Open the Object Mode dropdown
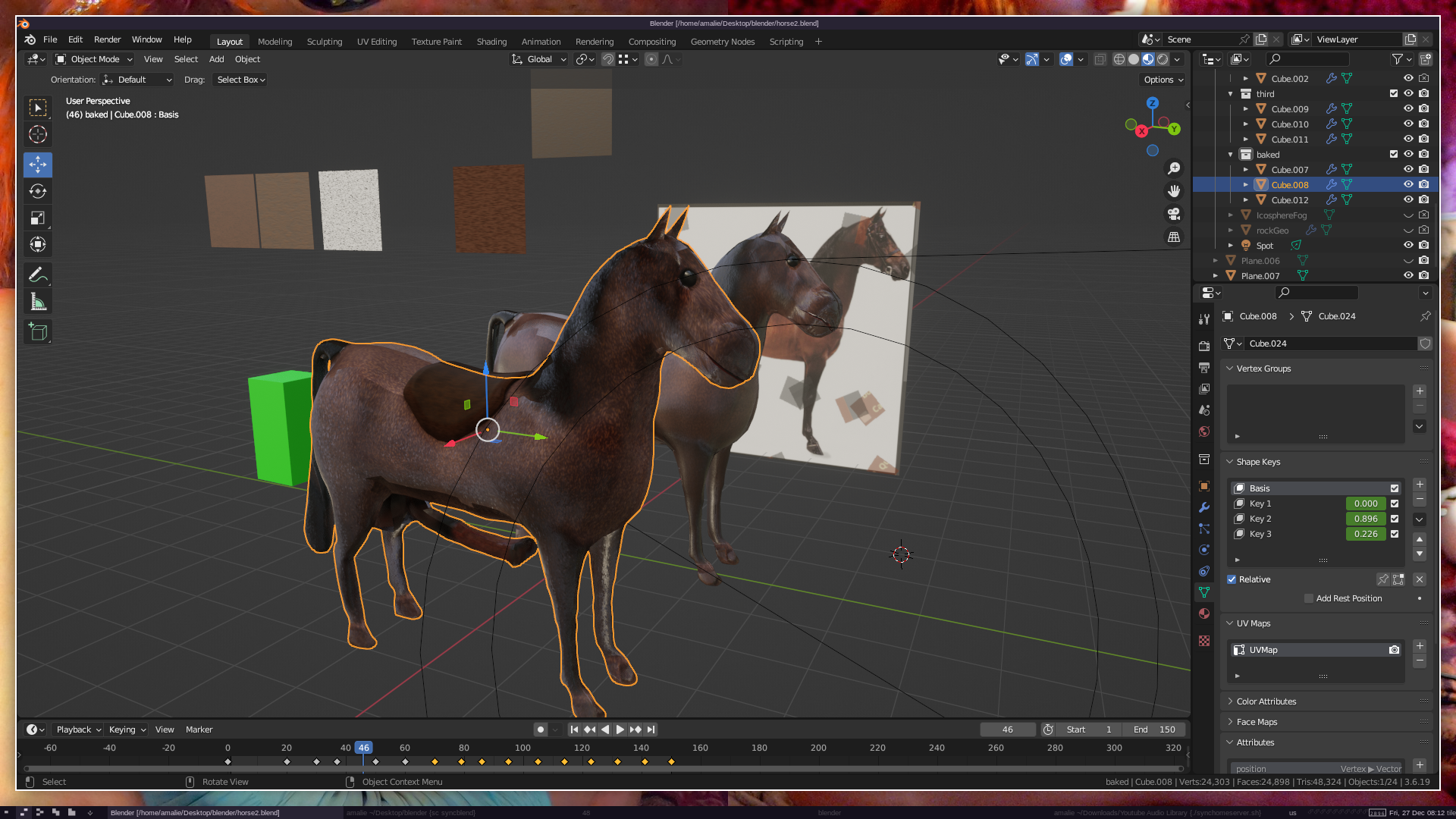 point(94,59)
